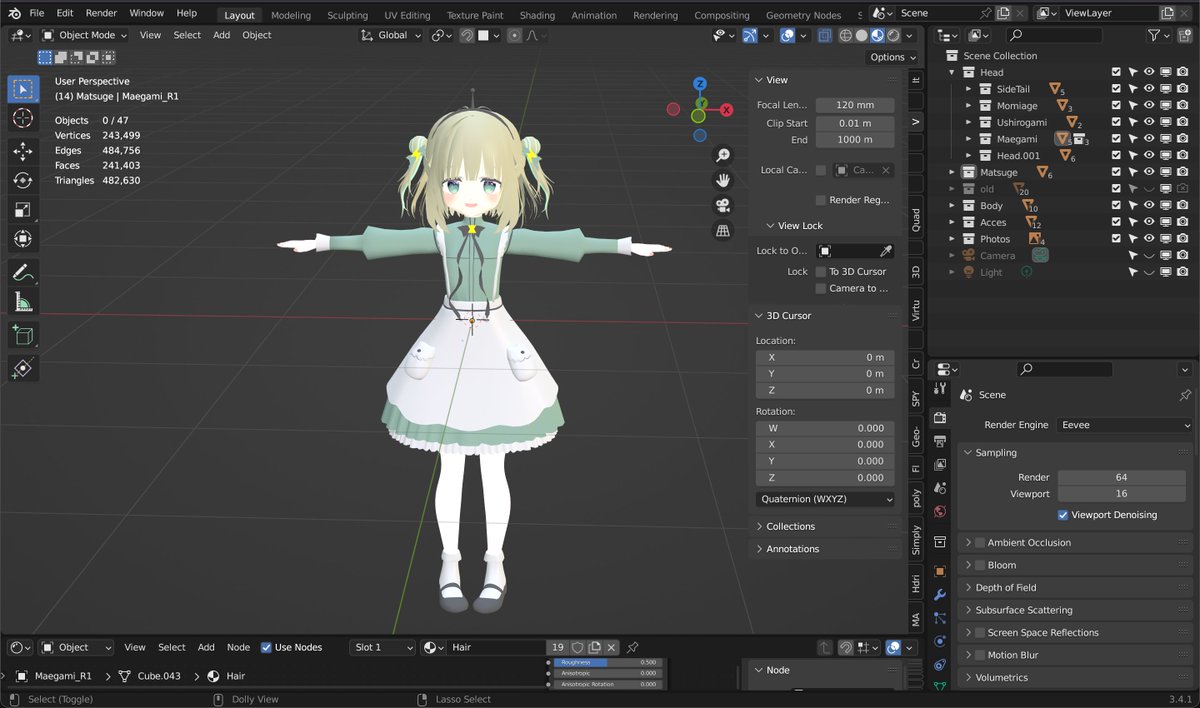Expand the Annotations panel
The width and height of the screenshot is (1200, 708).
[792, 549]
